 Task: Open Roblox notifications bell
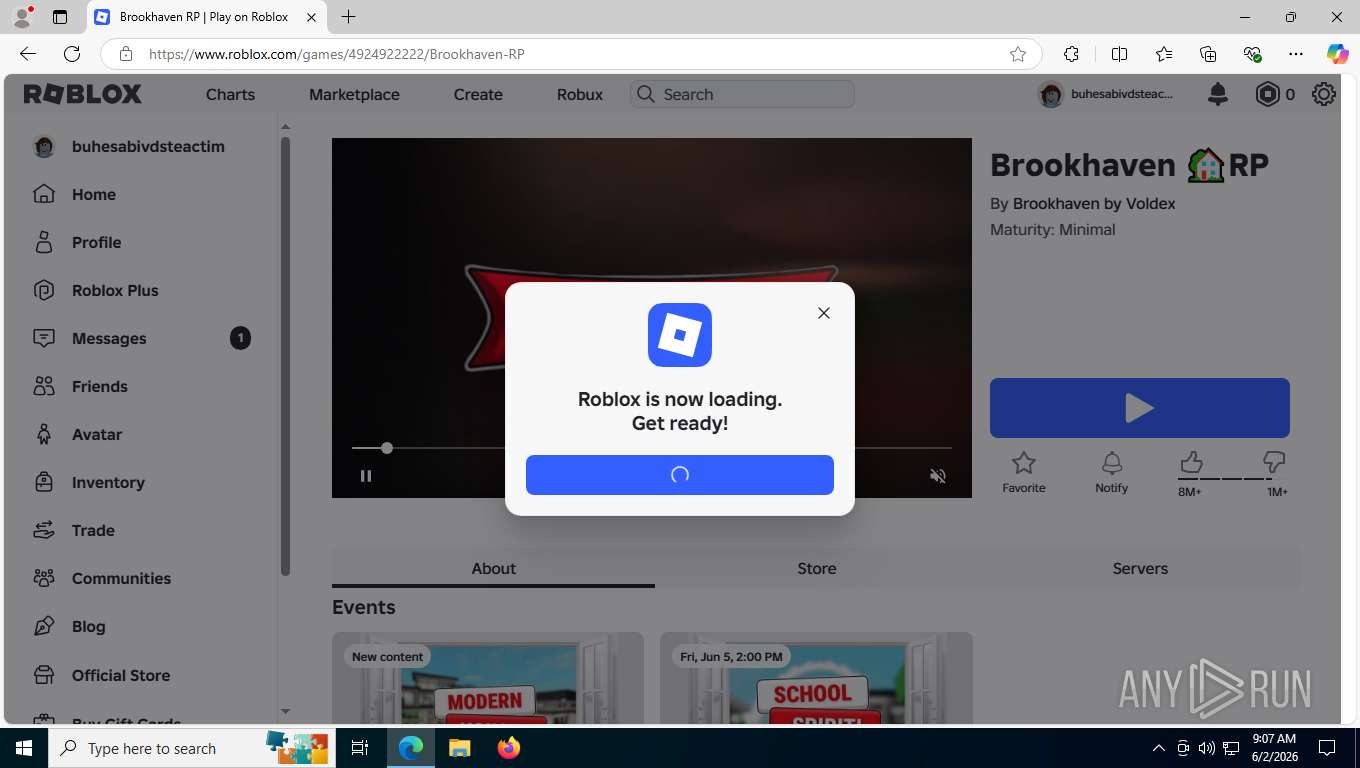(1218, 94)
